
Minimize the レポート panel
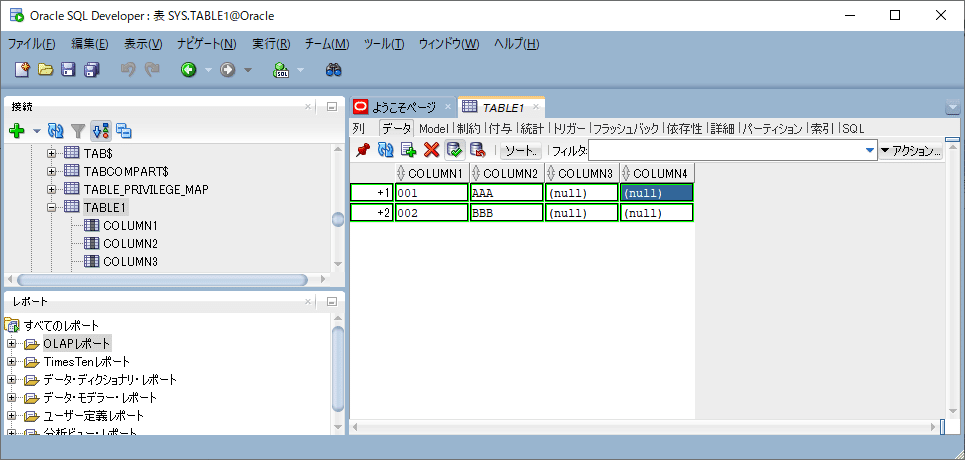[x=332, y=301]
